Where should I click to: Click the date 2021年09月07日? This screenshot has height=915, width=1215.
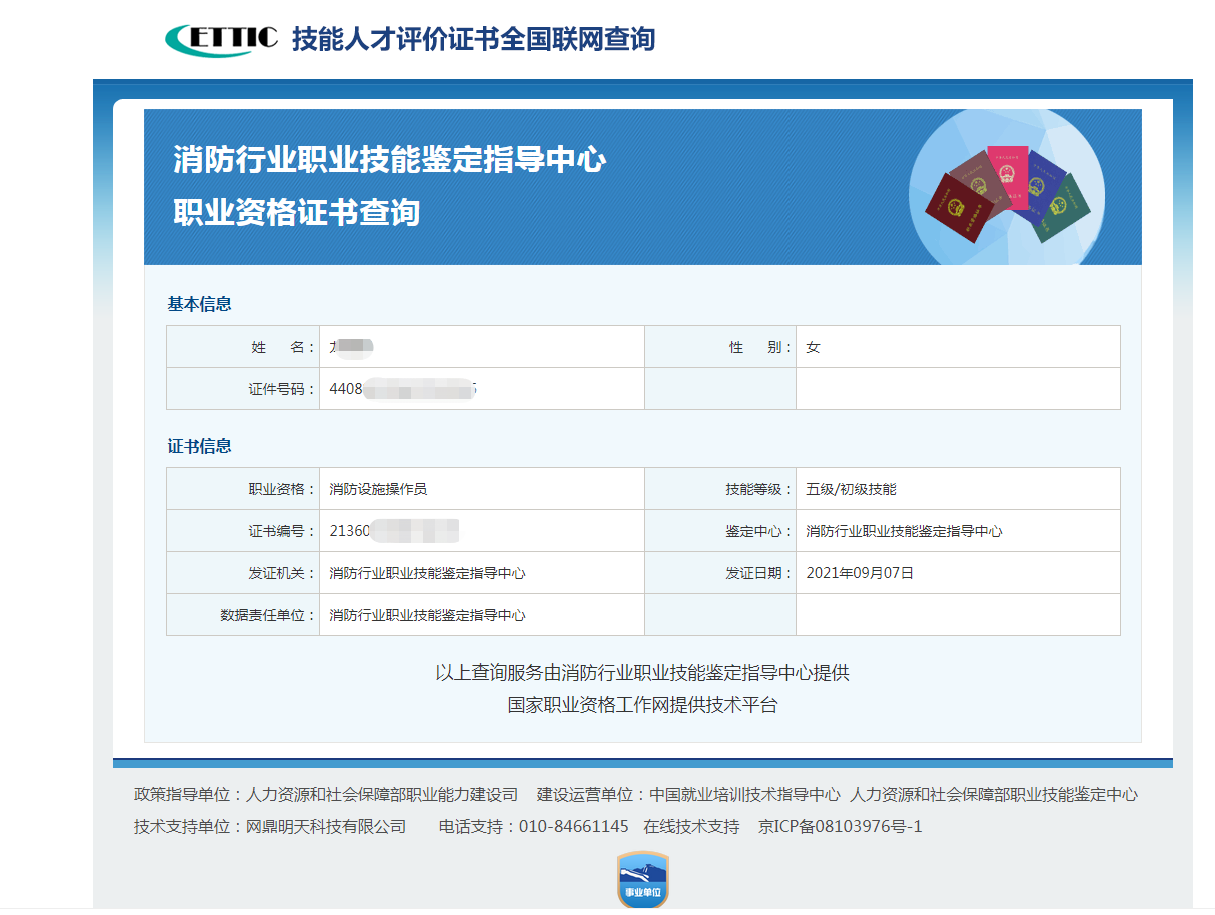(860, 573)
